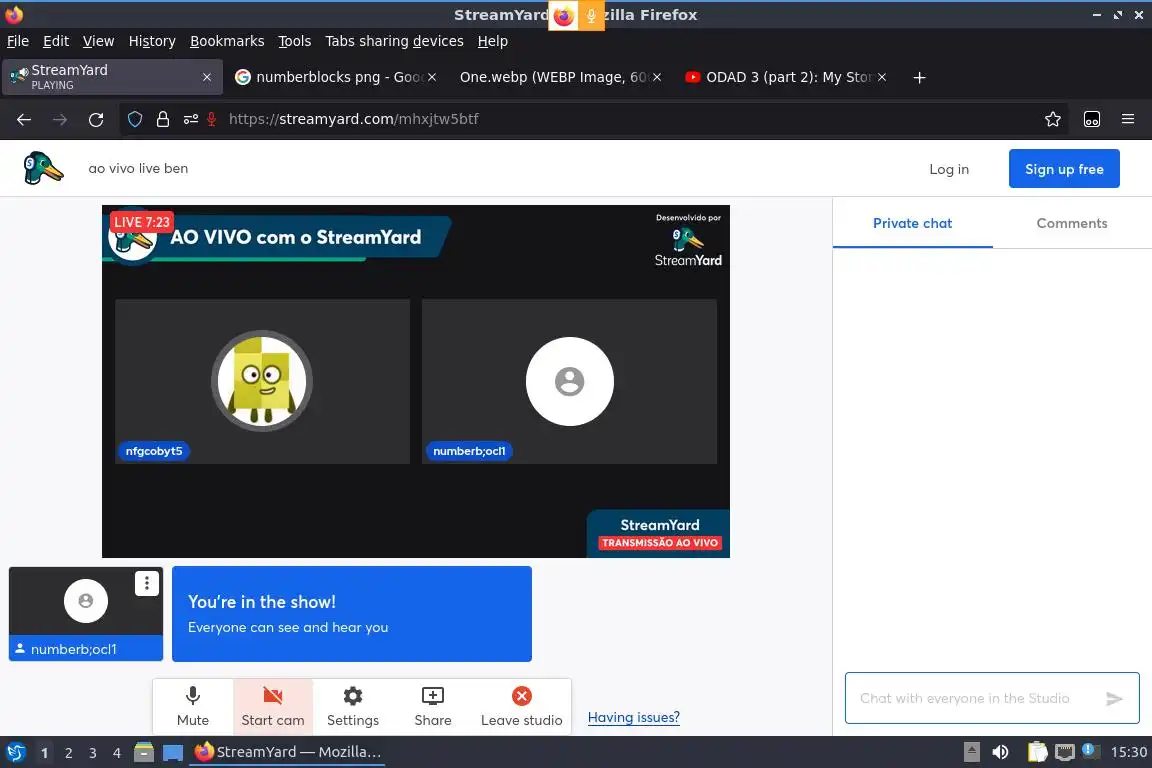Screen dimensions: 1152x768
Task: Click the Log in link
Action: 948,169
